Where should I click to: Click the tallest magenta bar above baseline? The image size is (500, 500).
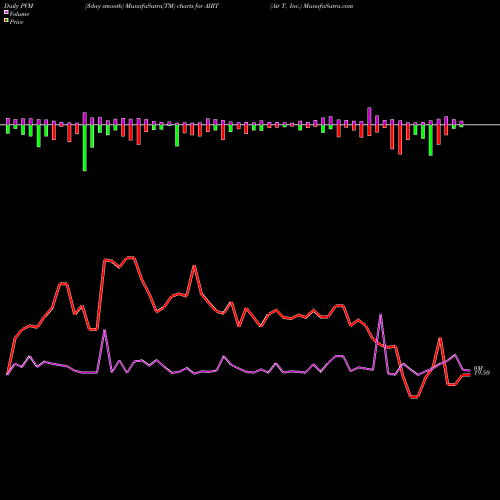369,116
